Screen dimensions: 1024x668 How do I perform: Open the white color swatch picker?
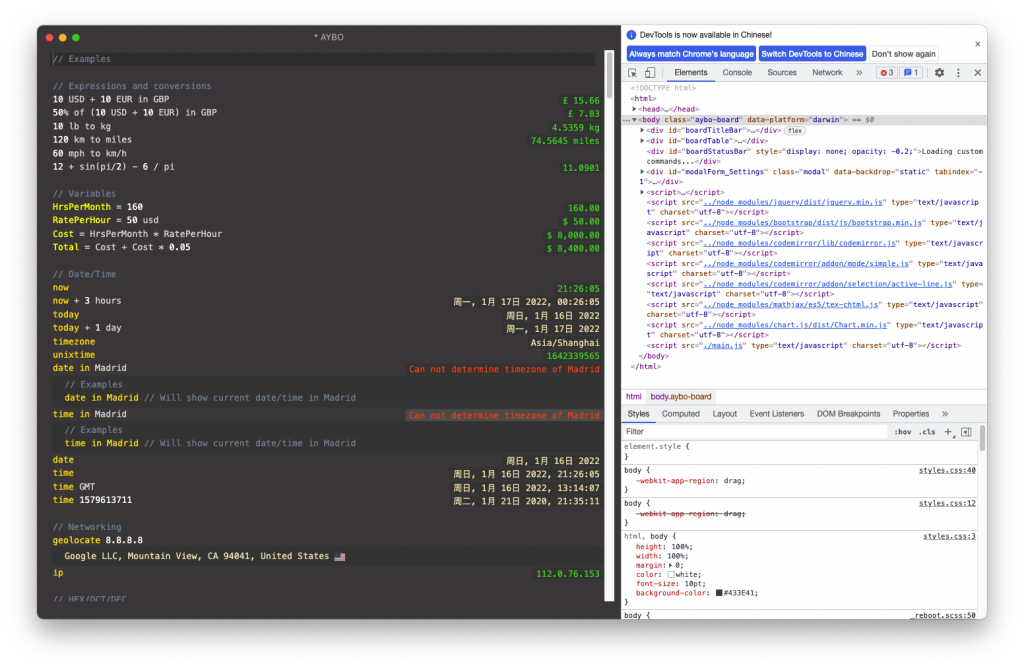671,575
